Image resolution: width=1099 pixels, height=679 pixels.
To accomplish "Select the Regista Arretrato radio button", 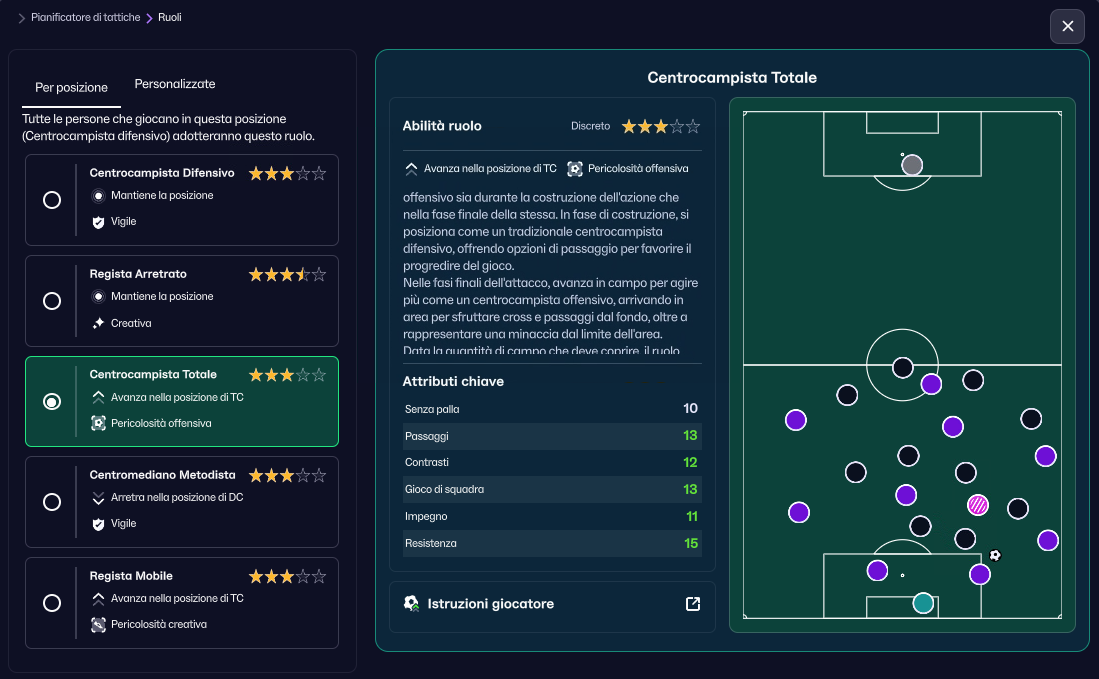I will click(52, 301).
